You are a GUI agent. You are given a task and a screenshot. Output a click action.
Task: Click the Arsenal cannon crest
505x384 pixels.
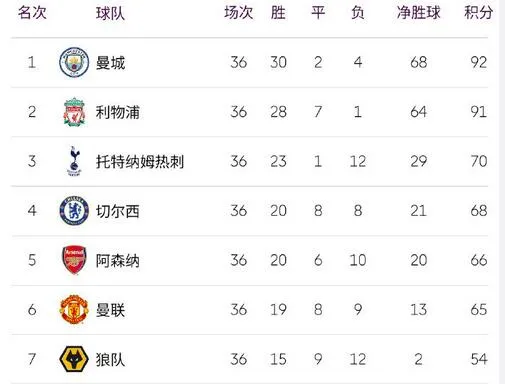(x=74, y=260)
